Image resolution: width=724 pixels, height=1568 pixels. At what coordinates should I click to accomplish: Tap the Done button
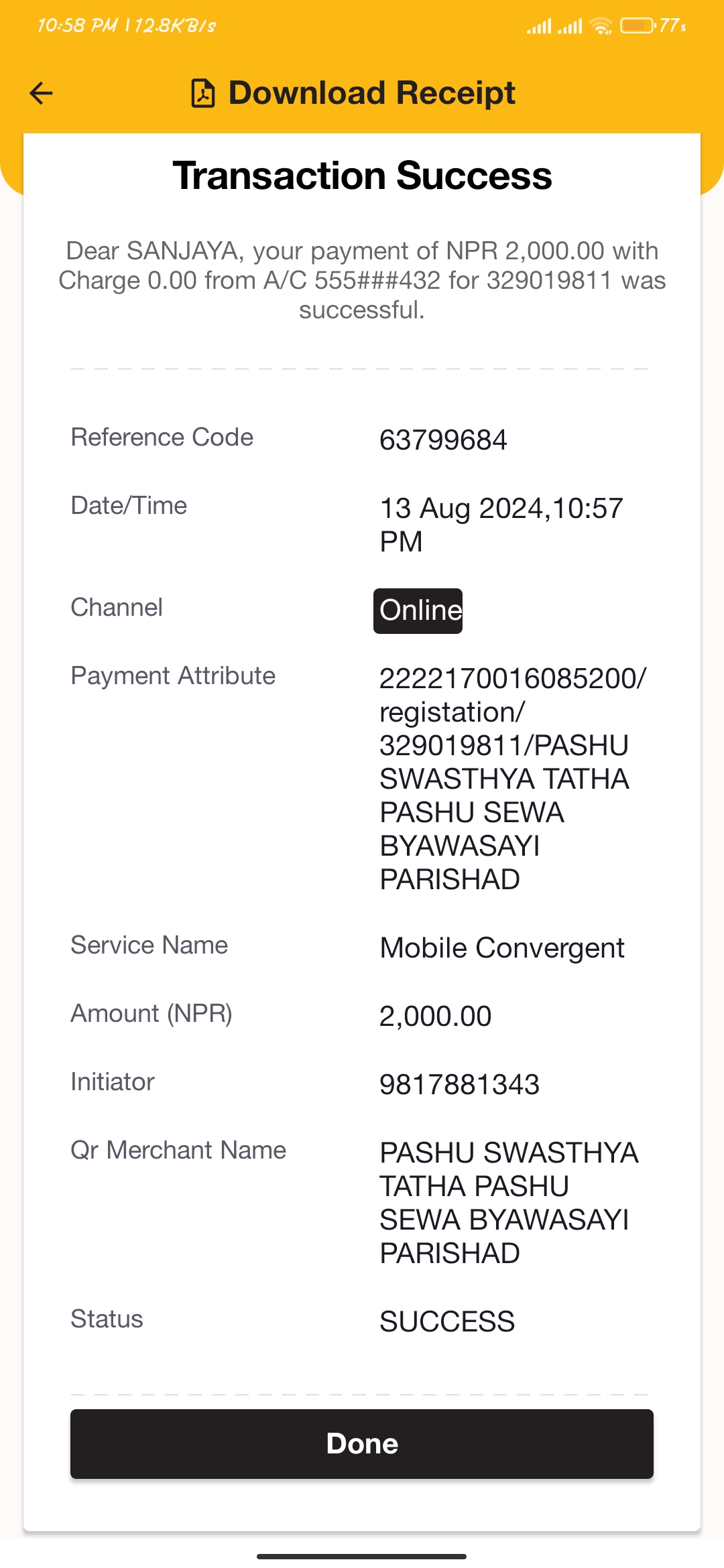(x=362, y=1443)
